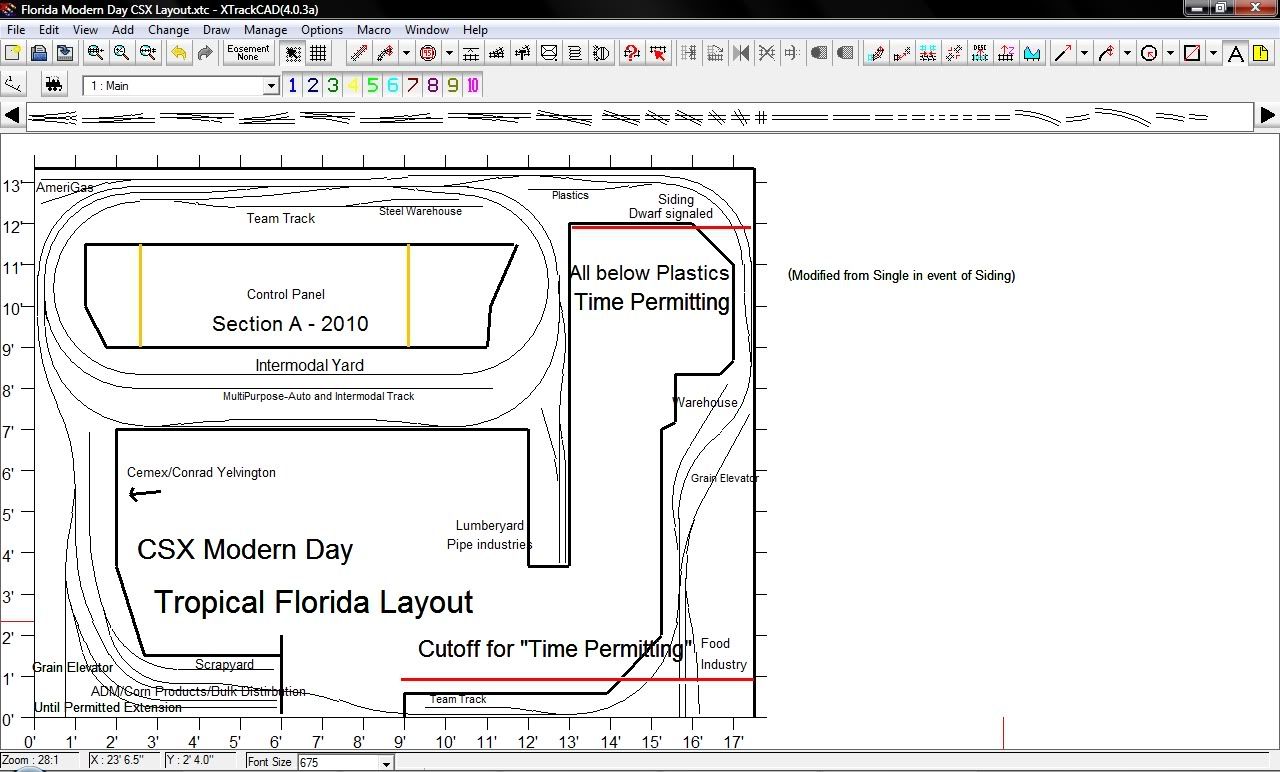1280x772 pixels.
Task: Open the Font Size dropdown
Action: click(386, 763)
